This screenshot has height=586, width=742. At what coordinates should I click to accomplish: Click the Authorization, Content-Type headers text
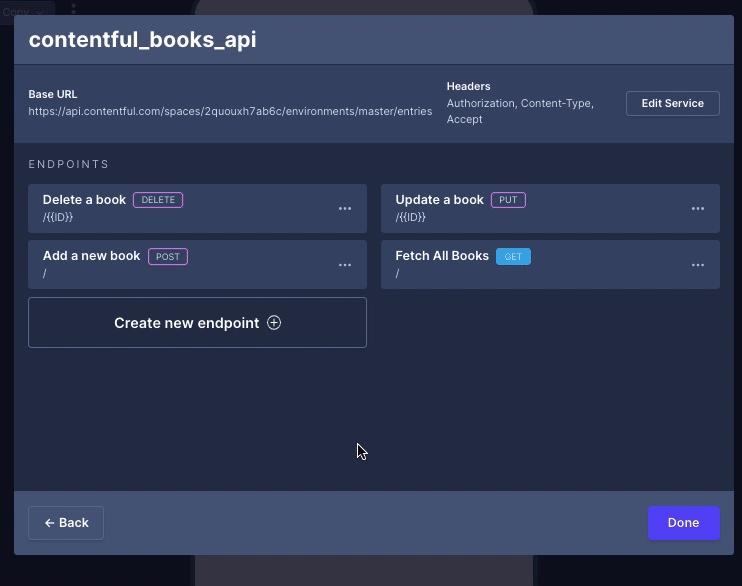[x=520, y=111]
